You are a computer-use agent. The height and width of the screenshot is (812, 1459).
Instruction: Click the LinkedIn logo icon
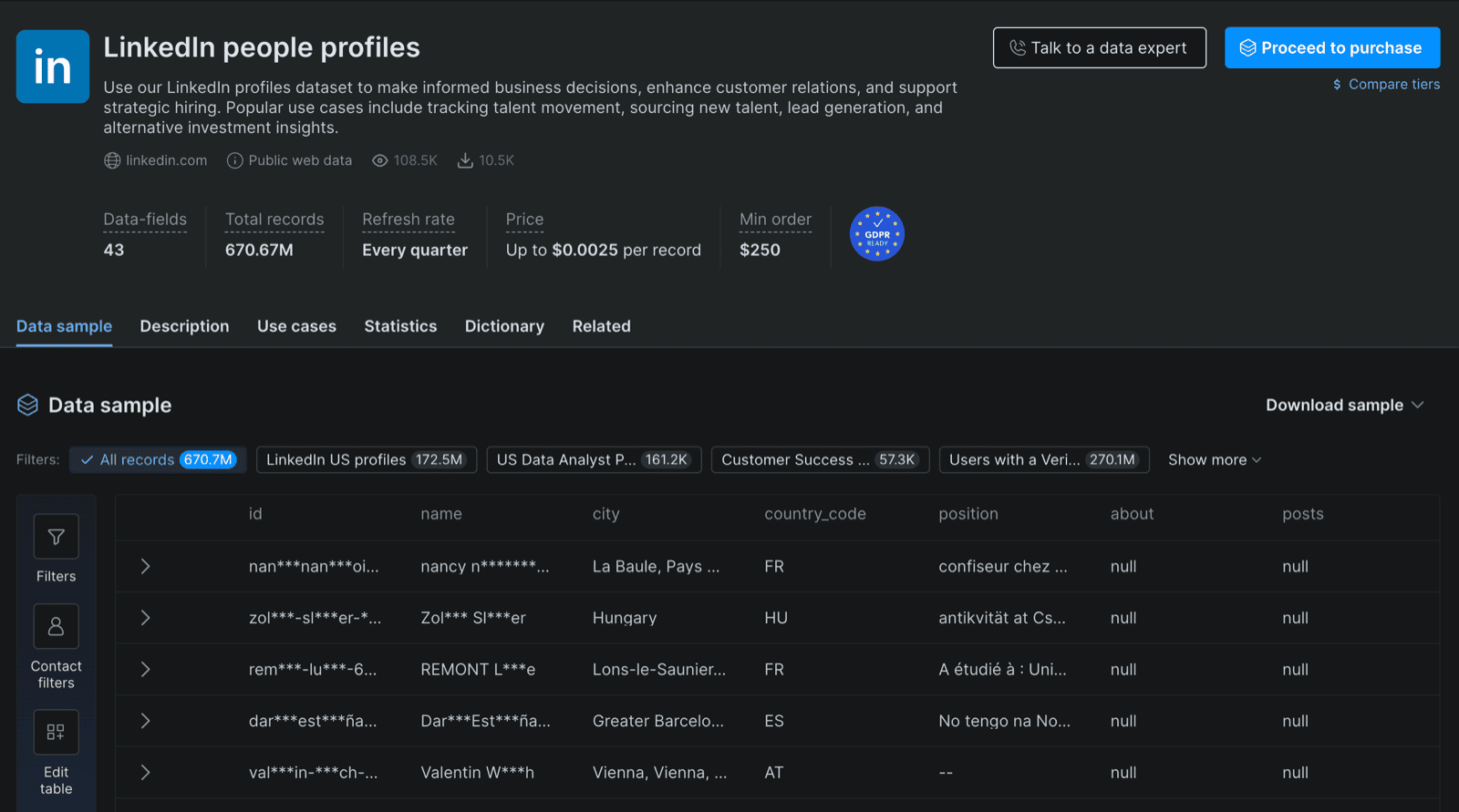click(x=53, y=67)
